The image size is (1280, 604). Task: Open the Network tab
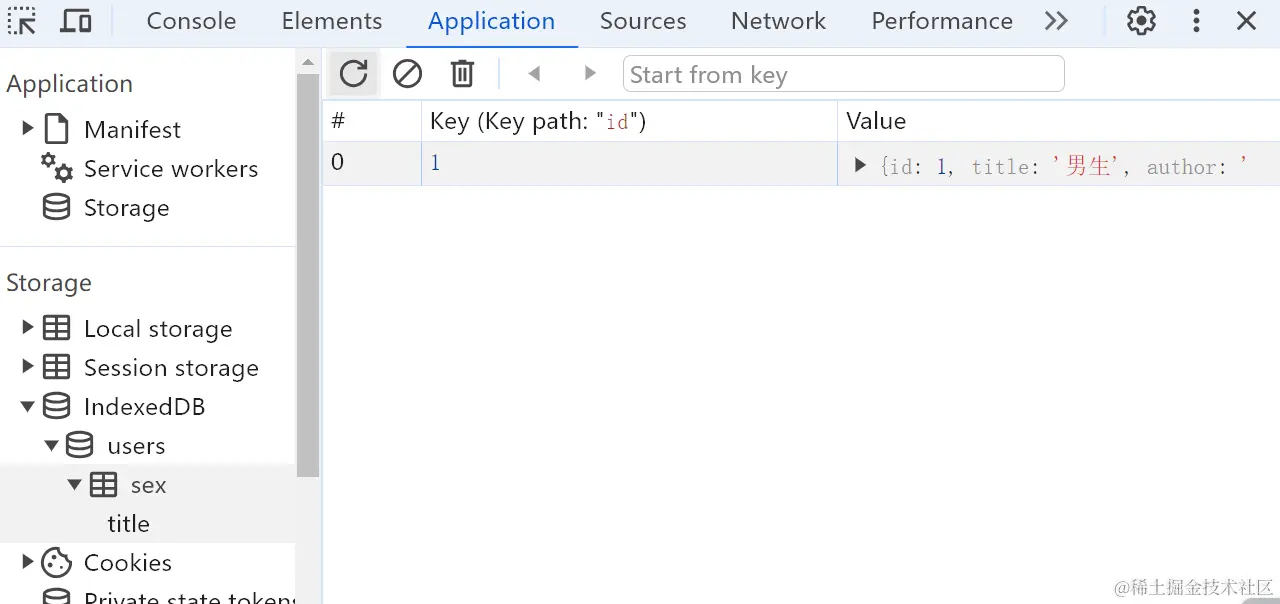pyautogui.click(x=778, y=21)
